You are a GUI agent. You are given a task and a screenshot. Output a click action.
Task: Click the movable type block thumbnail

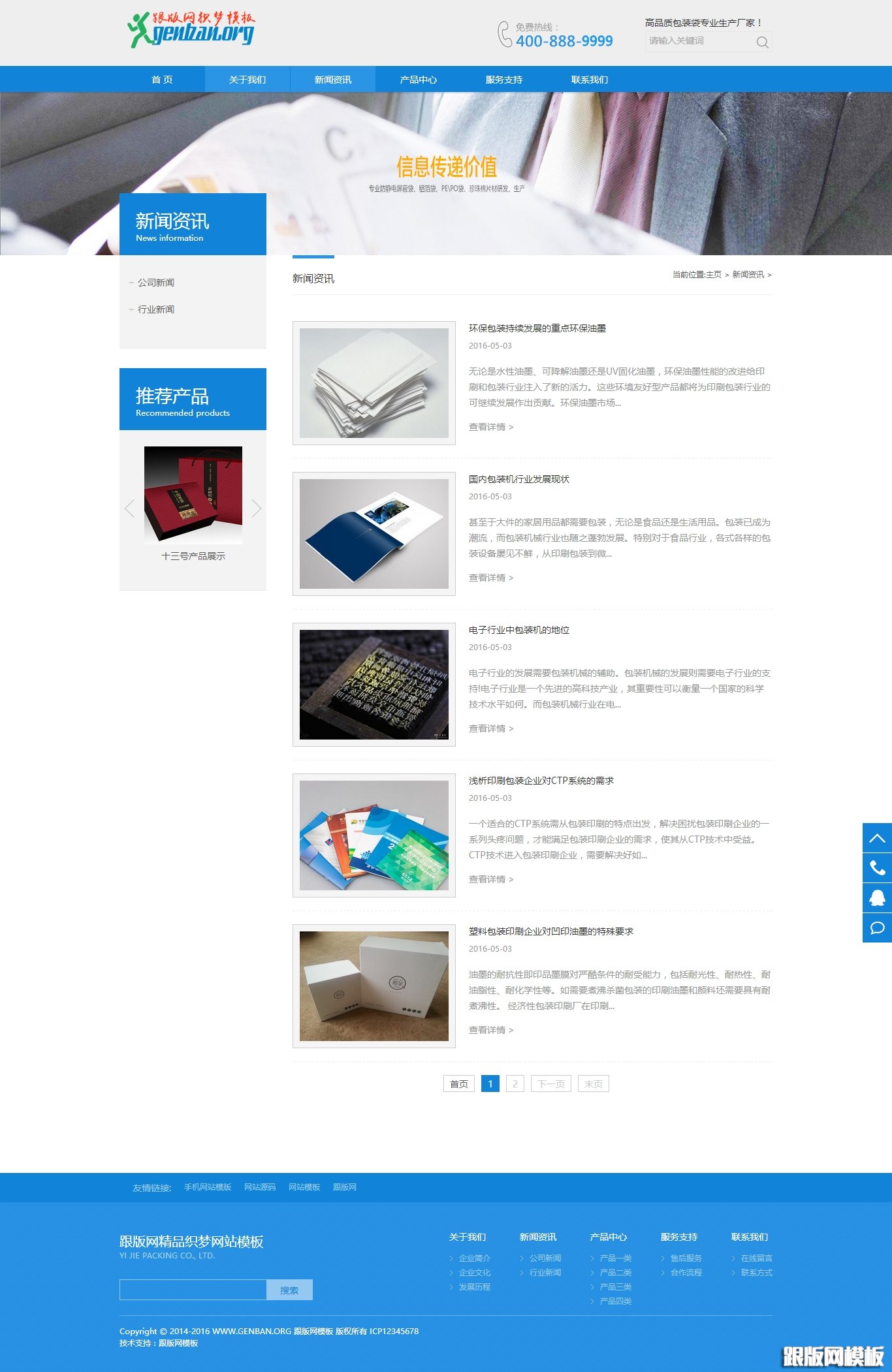tap(374, 685)
